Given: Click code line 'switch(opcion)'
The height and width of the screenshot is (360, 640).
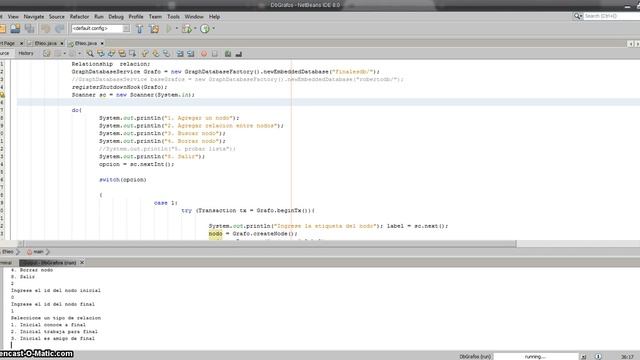Looking at the screenshot, I should (x=122, y=180).
